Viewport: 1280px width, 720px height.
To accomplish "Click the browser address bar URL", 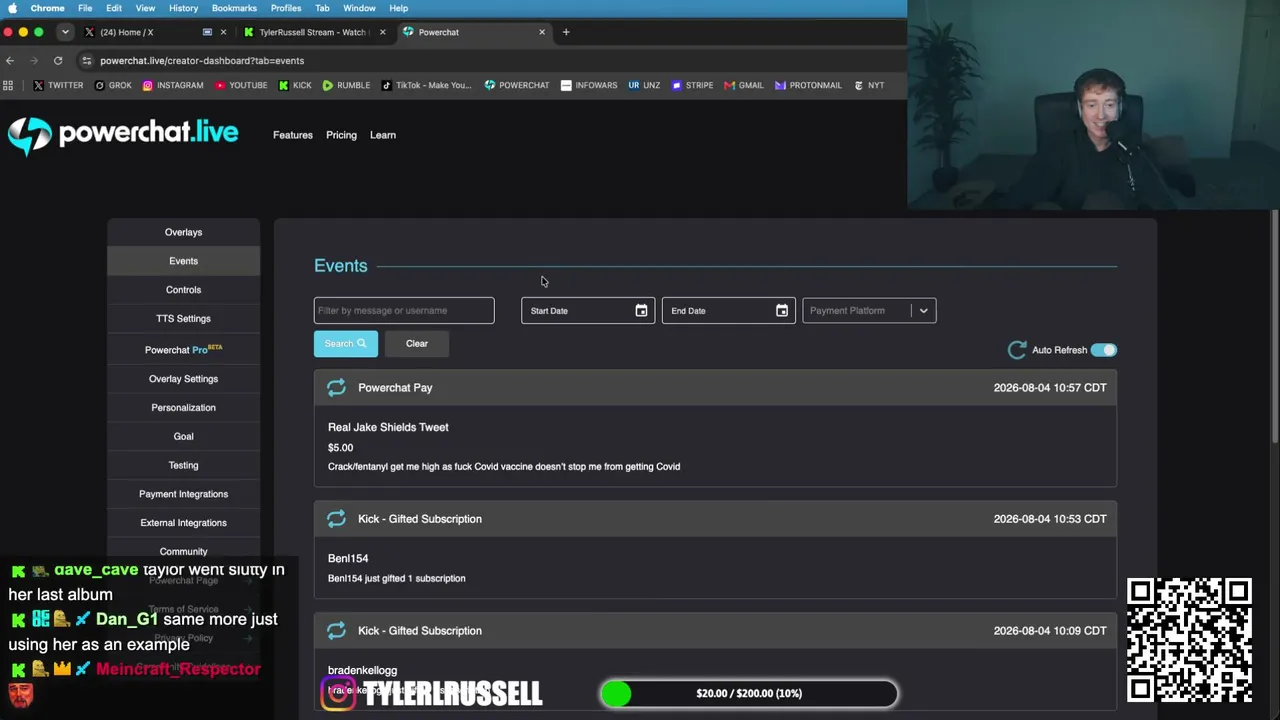I will (x=202, y=60).
